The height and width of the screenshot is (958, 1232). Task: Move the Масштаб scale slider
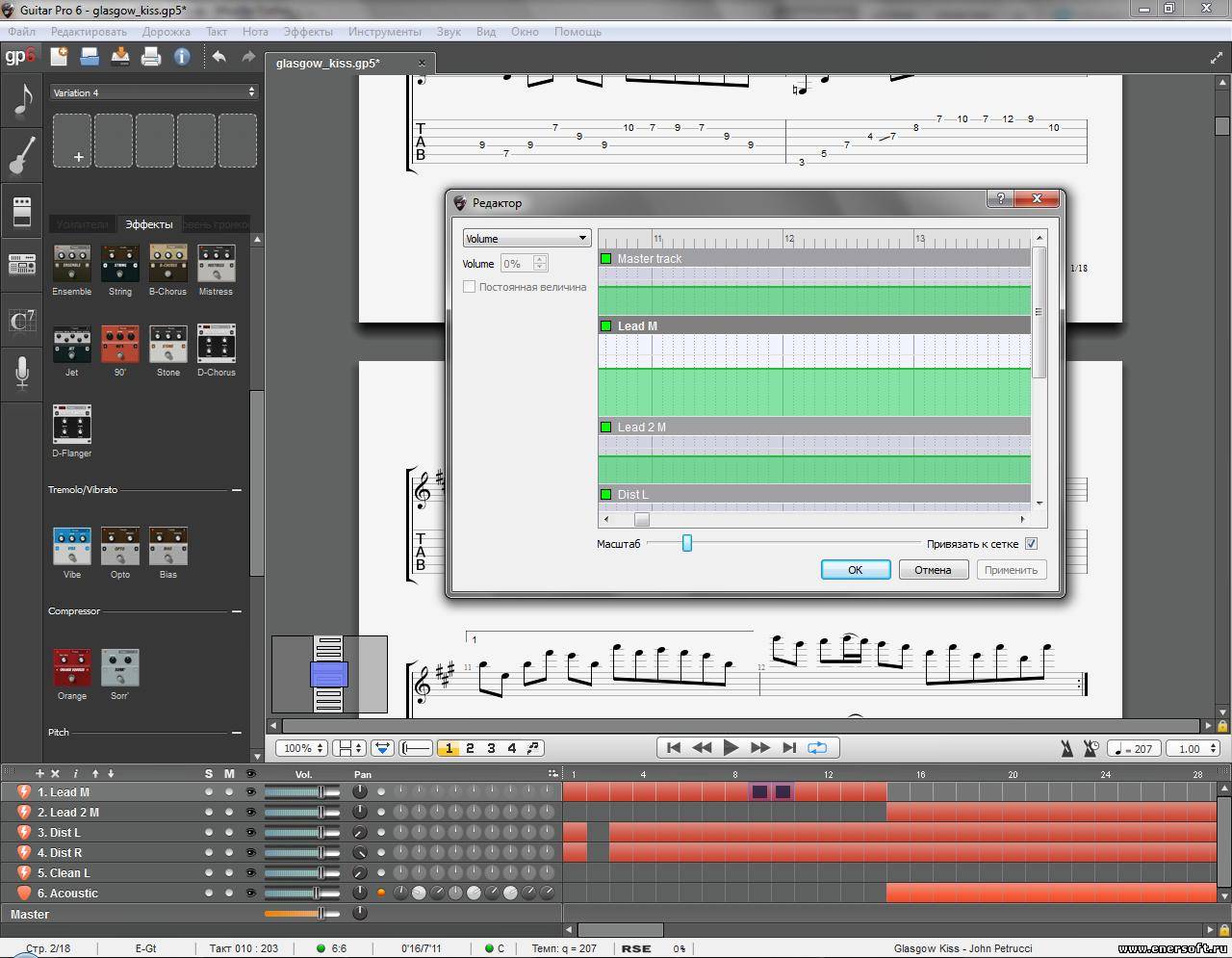687,543
